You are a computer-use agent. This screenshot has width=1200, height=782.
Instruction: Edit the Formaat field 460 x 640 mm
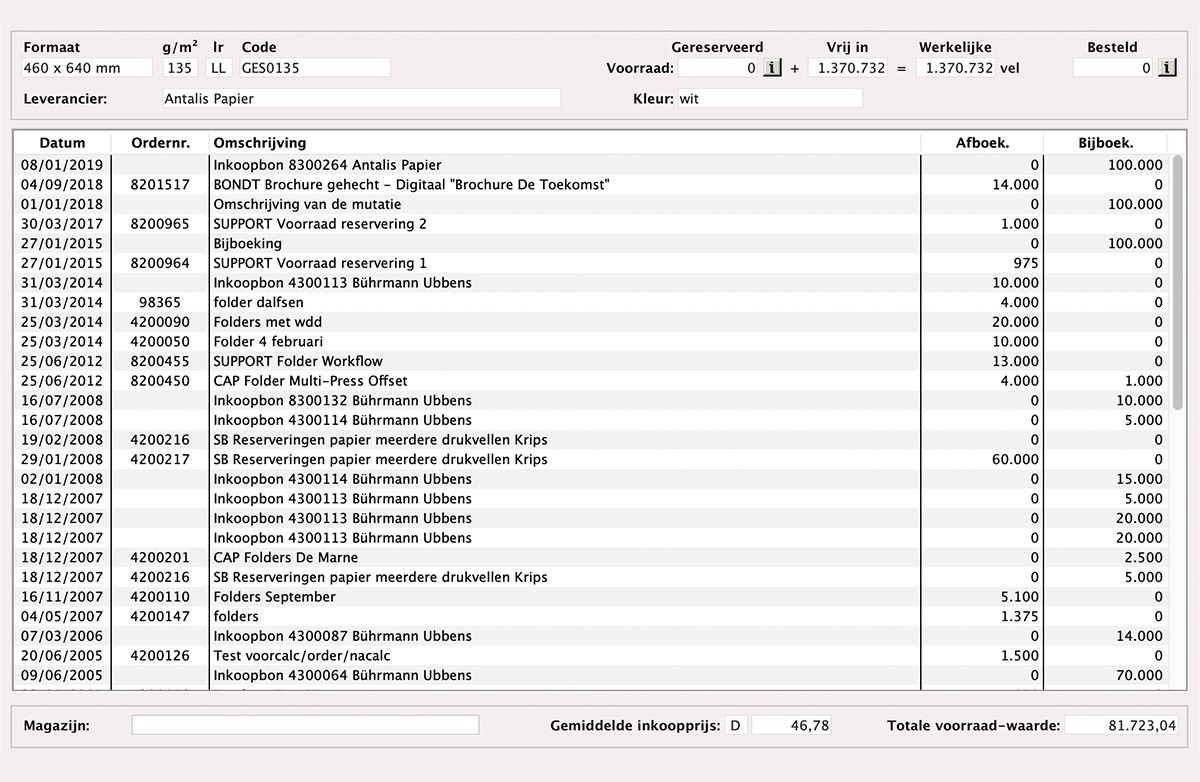pyautogui.click(x=87, y=68)
